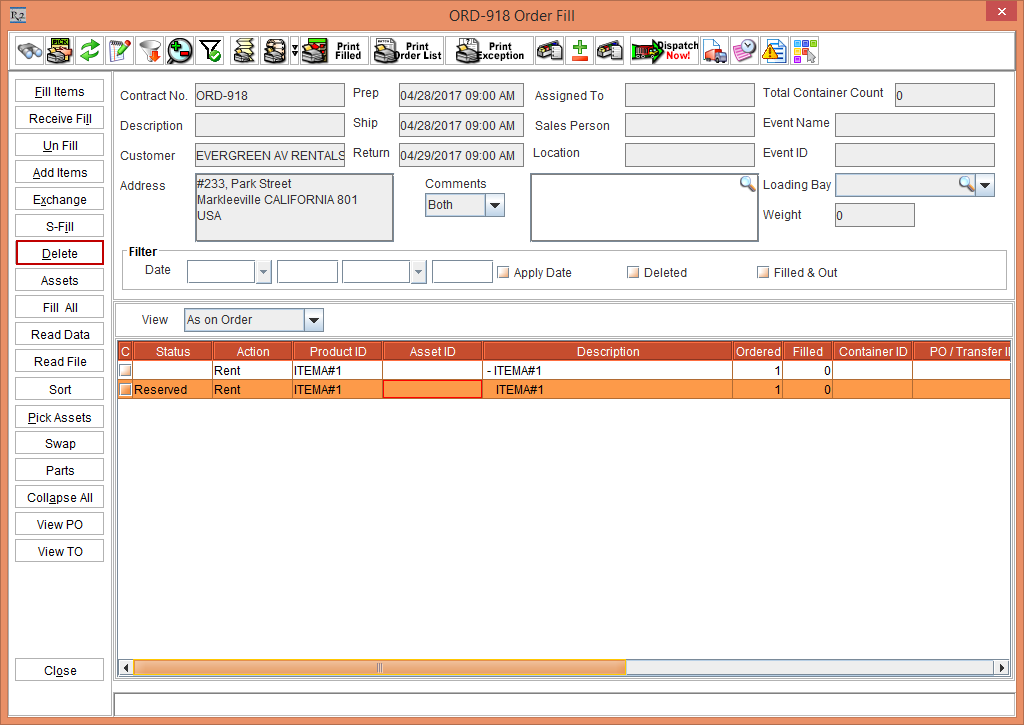Click the Fill Items button

(60, 92)
